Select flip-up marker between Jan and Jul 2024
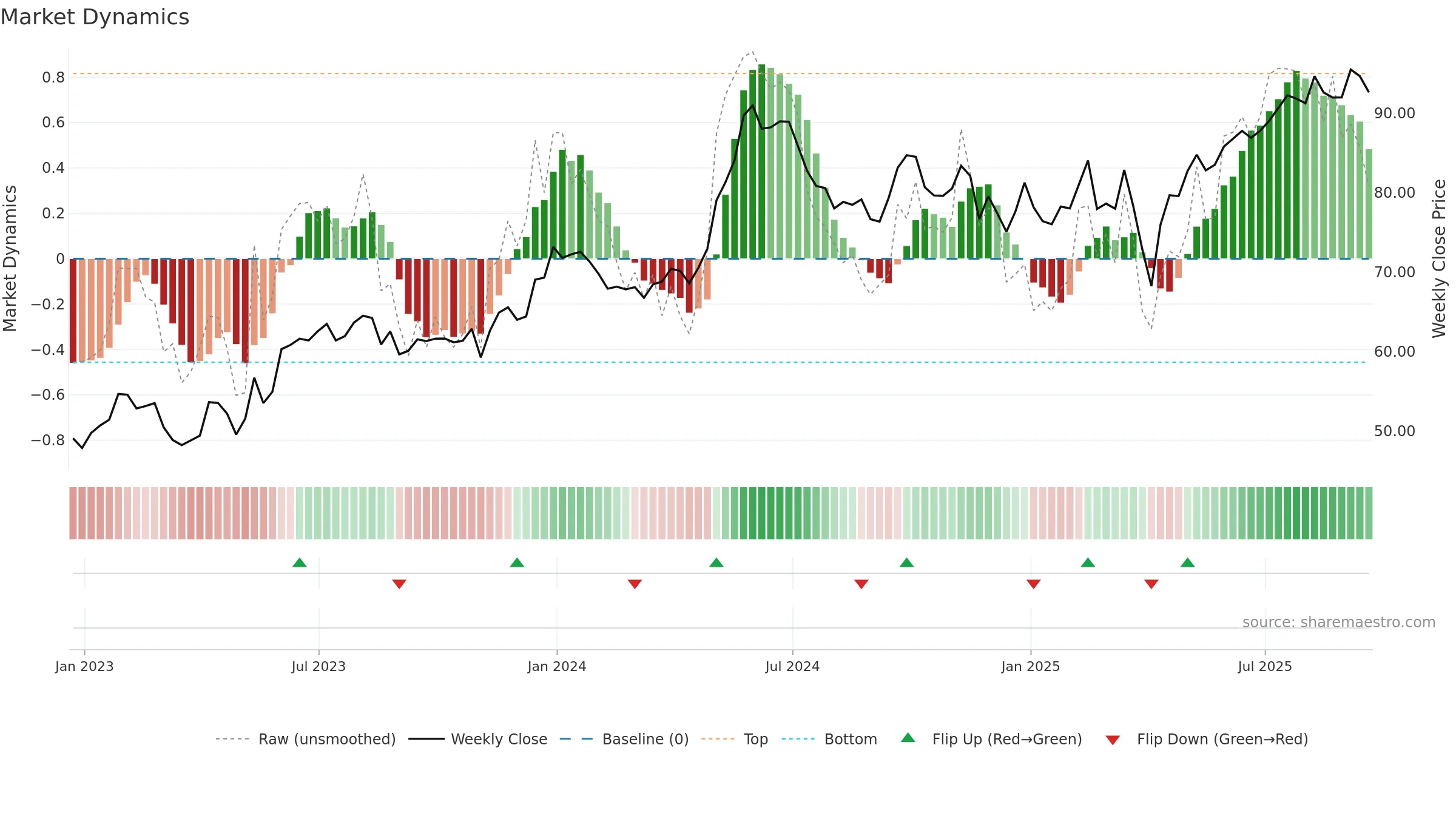The width and height of the screenshot is (1456, 819). pyautogui.click(x=716, y=562)
